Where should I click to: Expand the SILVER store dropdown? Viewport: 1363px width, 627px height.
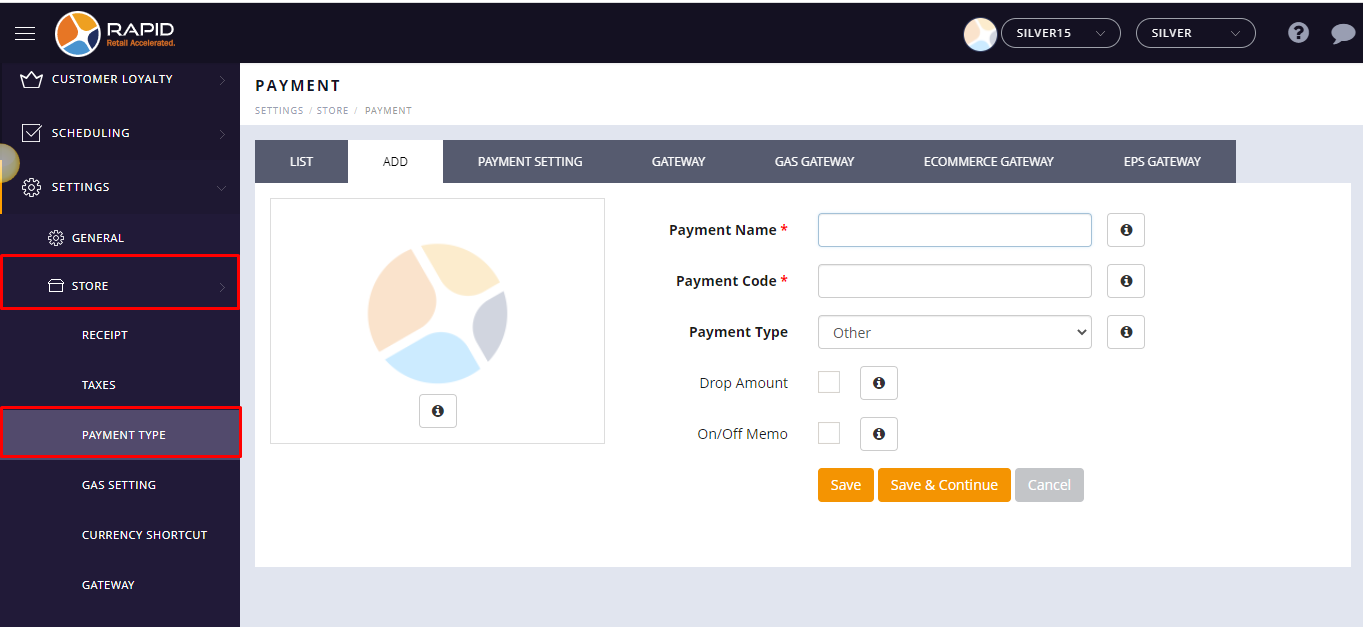(1194, 33)
